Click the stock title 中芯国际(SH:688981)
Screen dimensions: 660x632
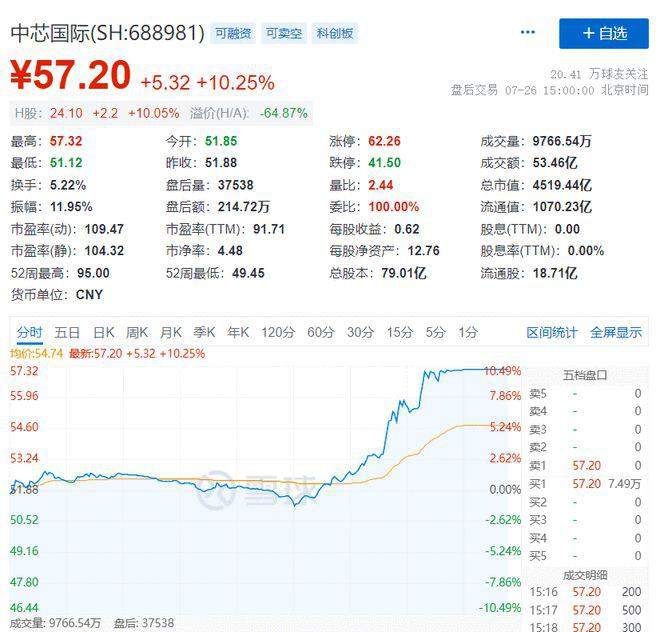pyautogui.click(x=107, y=33)
